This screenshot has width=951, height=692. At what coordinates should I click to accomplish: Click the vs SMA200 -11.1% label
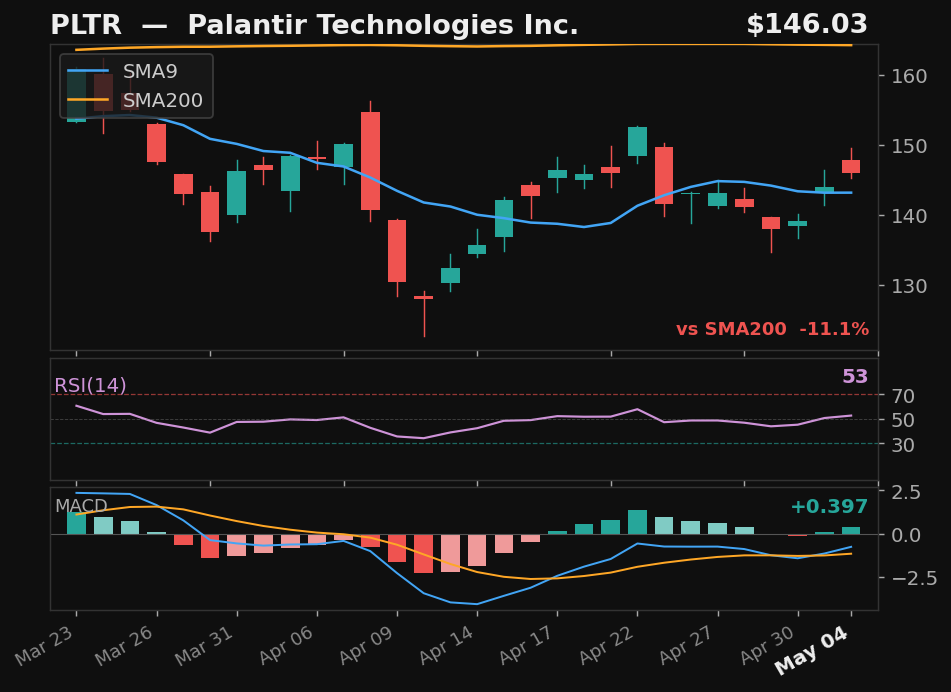tap(773, 329)
